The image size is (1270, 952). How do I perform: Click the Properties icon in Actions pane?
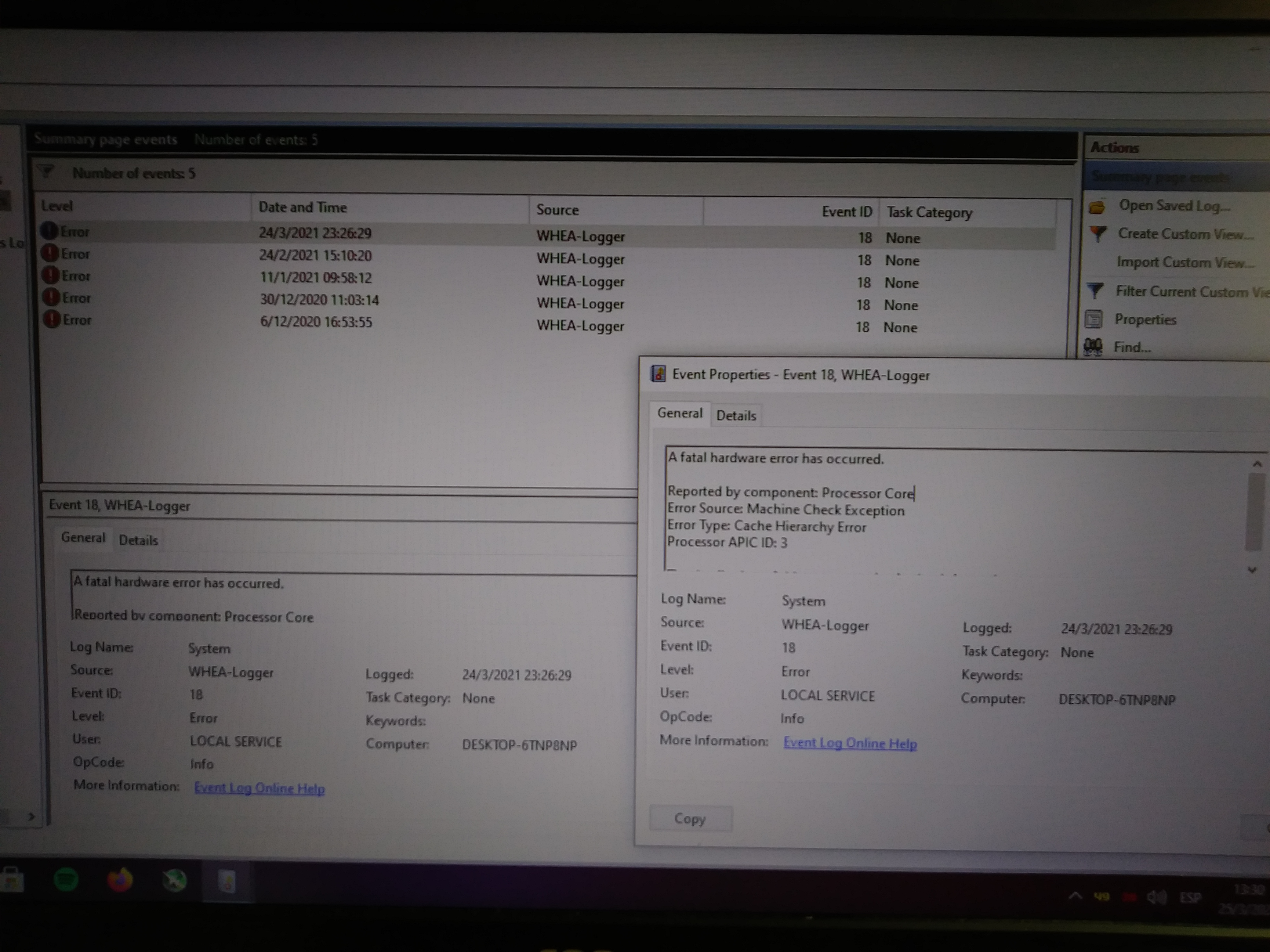pos(1093,319)
